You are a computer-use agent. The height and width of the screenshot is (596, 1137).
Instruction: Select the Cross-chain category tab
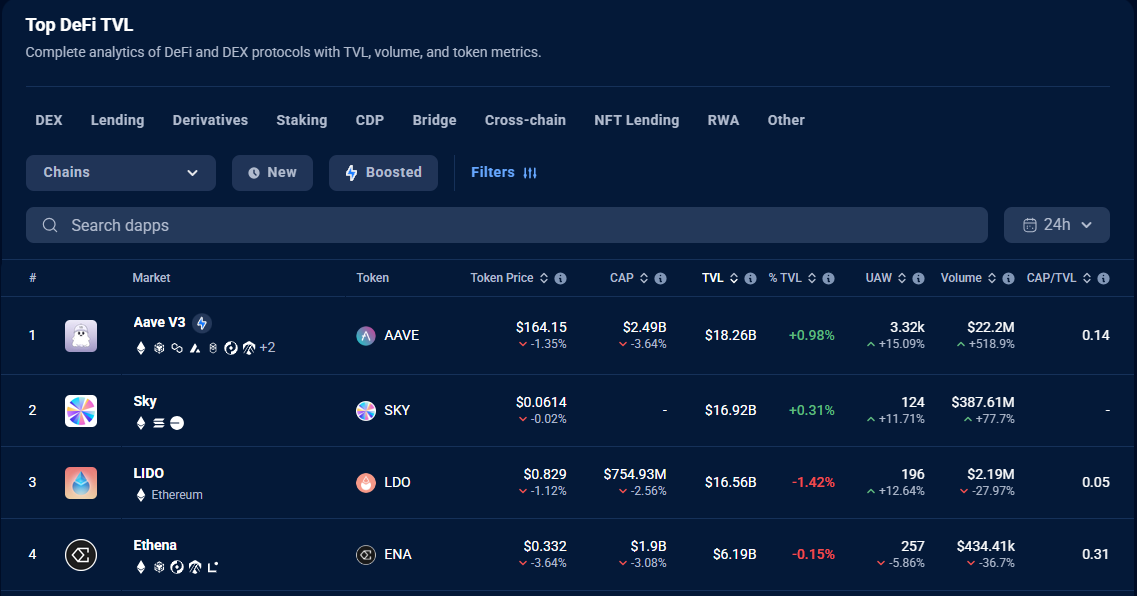pos(526,120)
